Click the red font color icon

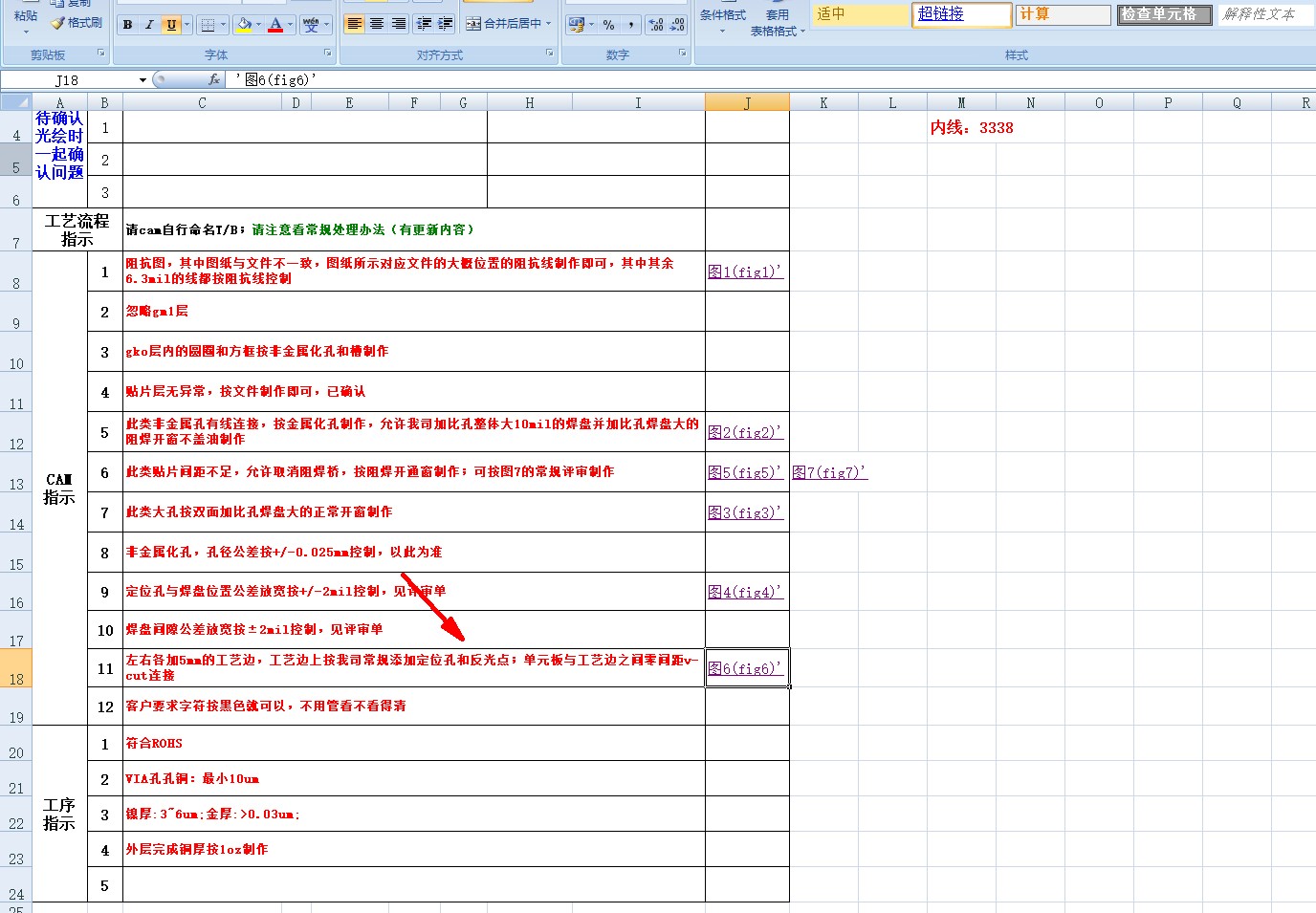(275, 25)
